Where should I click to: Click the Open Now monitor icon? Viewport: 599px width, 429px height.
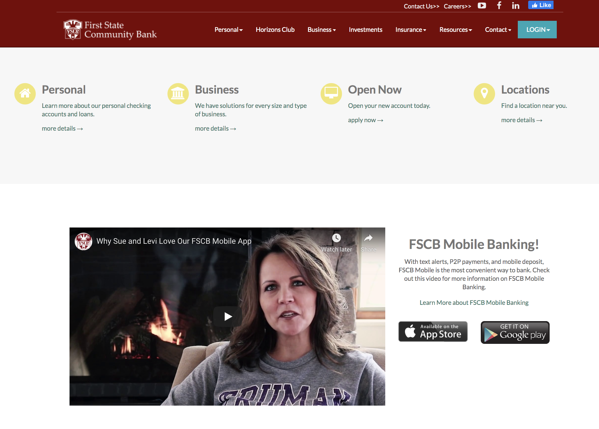331,94
